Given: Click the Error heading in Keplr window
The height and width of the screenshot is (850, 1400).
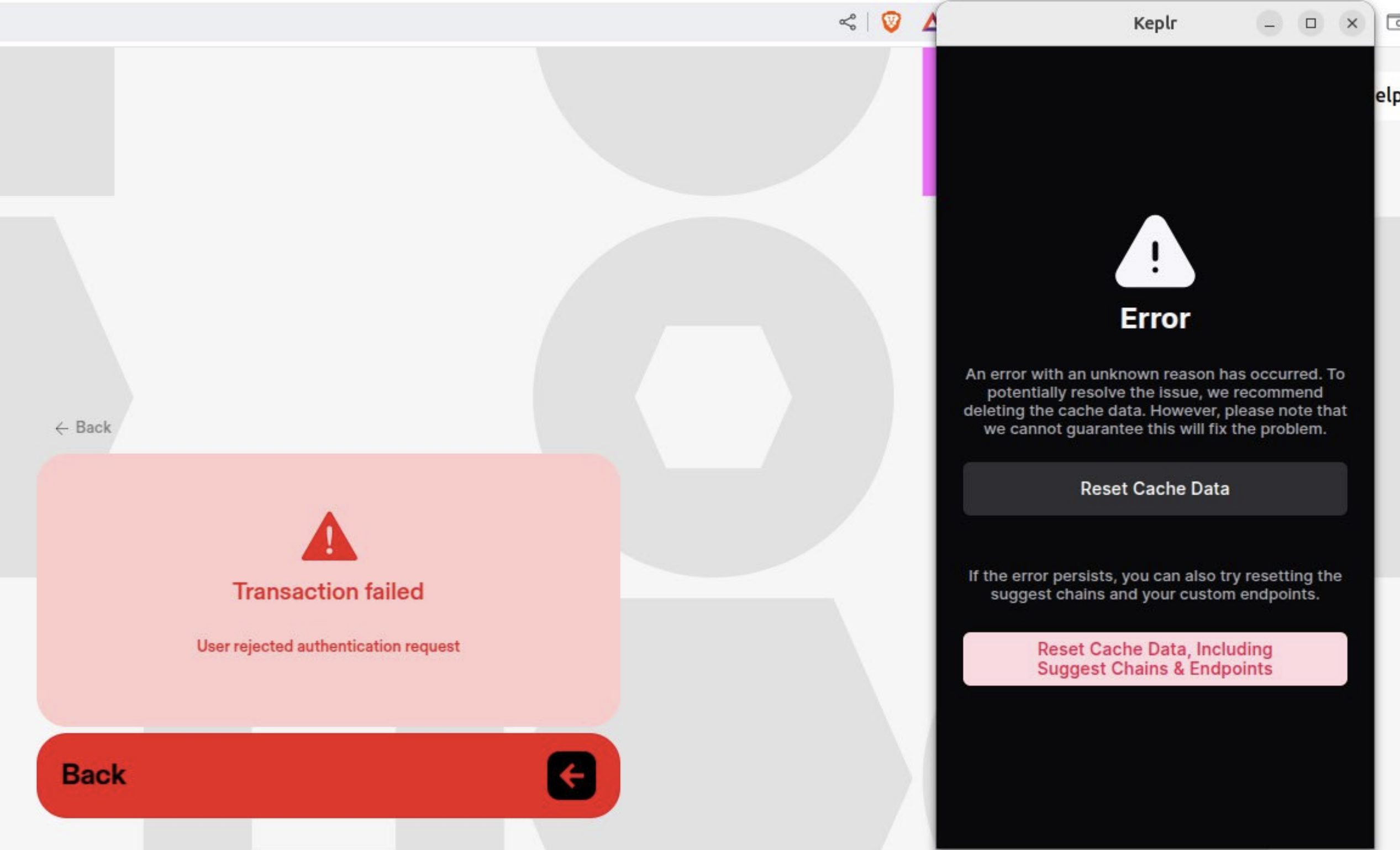Looking at the screenshot, I should click(1155, 318).
